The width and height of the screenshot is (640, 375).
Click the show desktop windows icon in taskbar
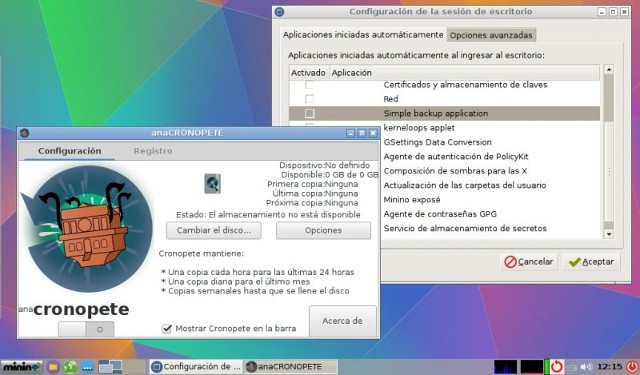tap(110, 367)
